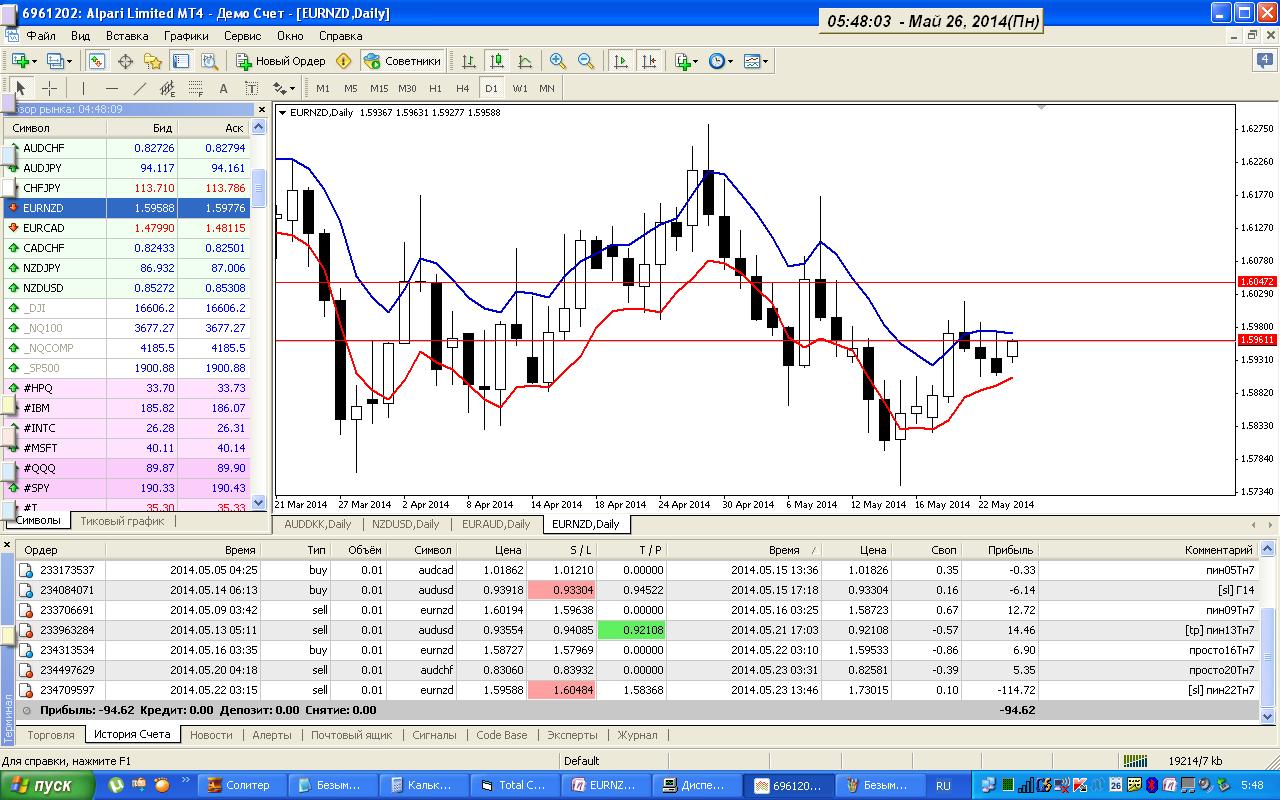Expand the arrows objects dropdown

284,88
